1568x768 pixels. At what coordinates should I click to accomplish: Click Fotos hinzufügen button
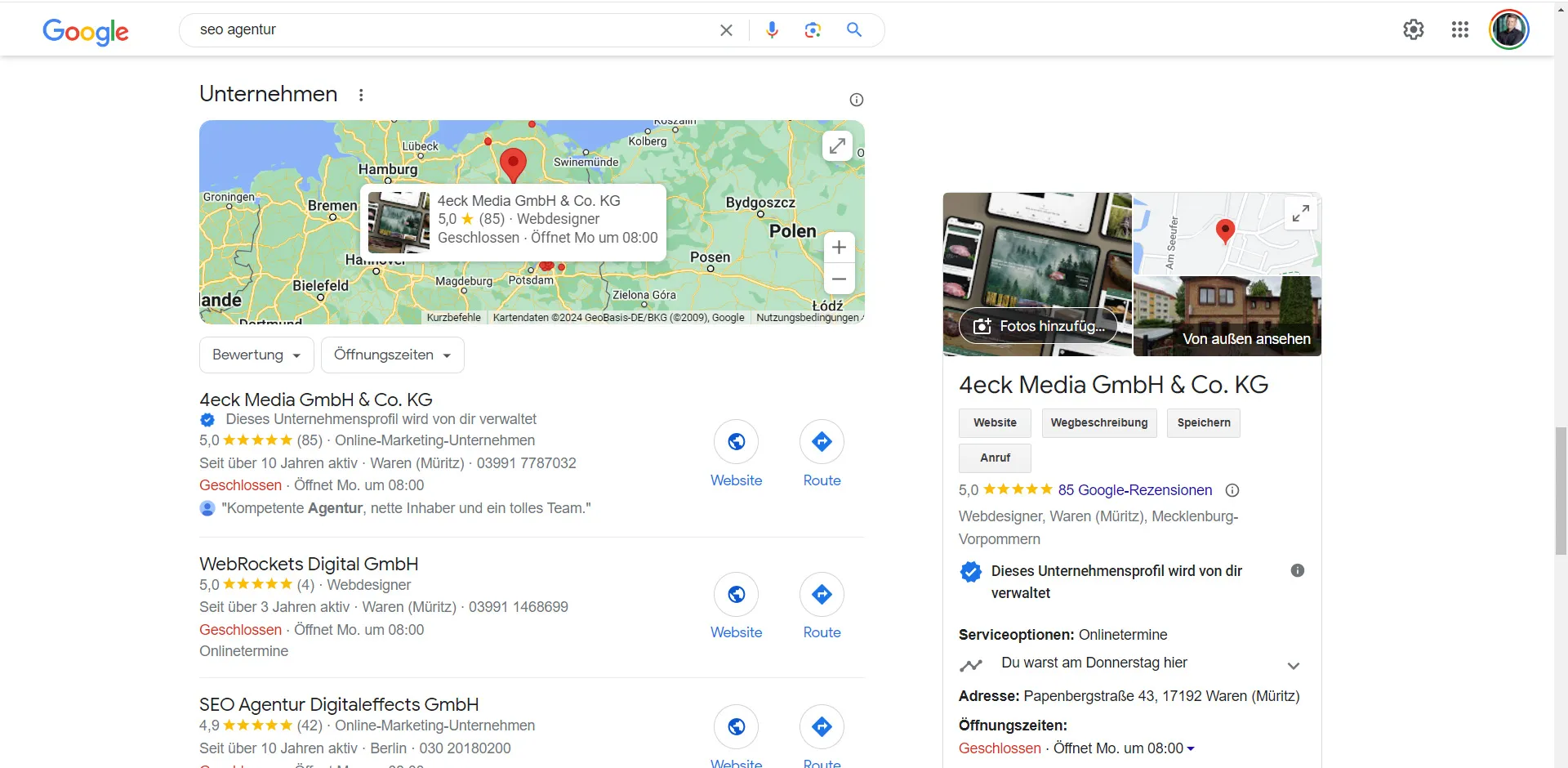click(x=1039, y=326)
